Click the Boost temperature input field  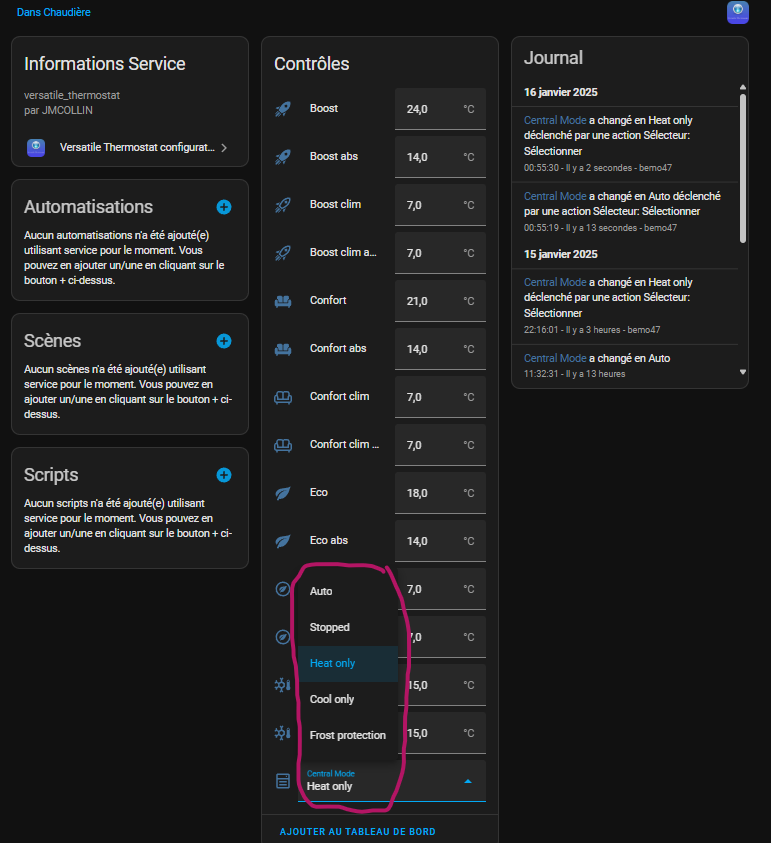click(x=425, y=109)
